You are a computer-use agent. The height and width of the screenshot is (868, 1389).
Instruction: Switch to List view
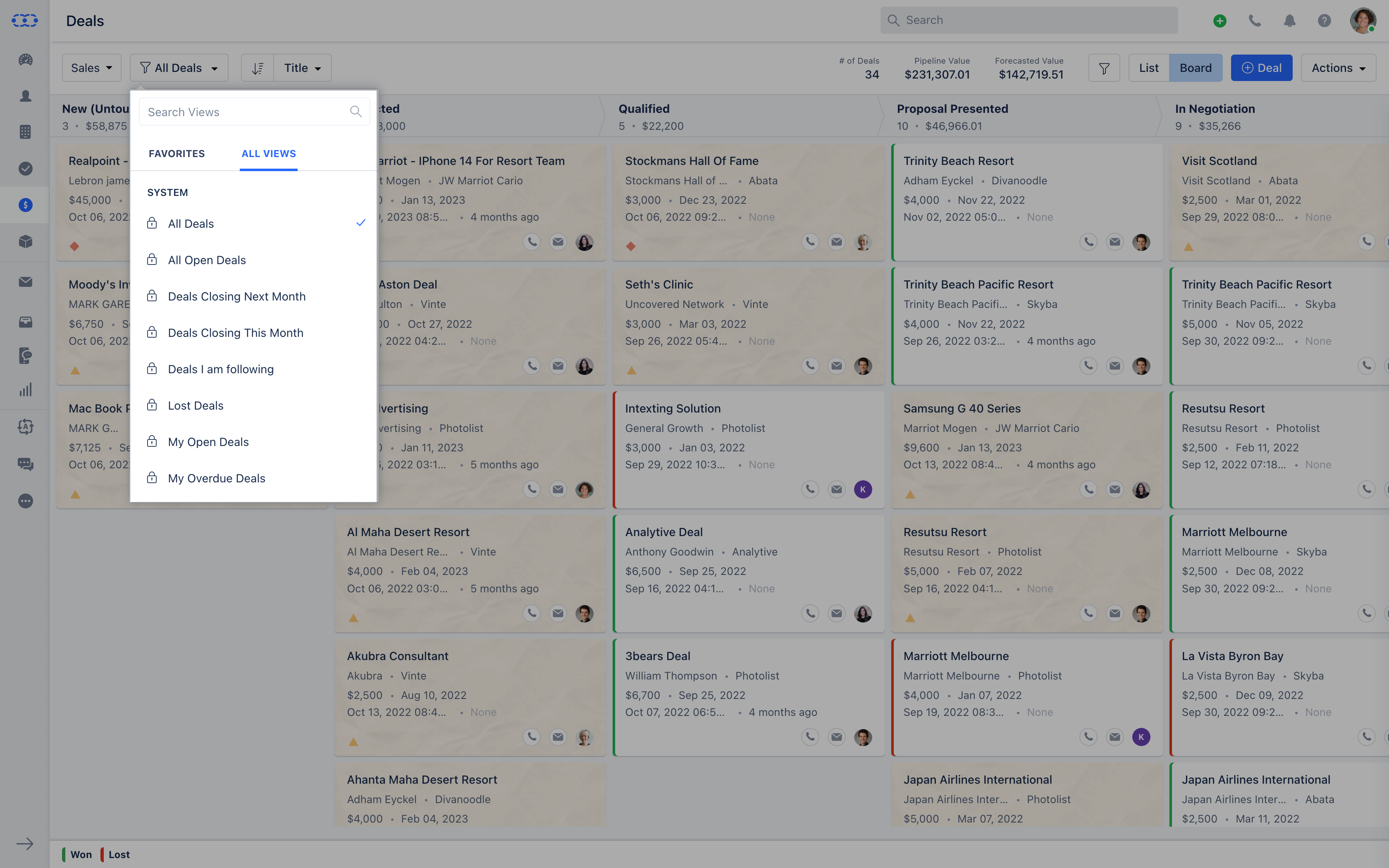point(1148,68)
